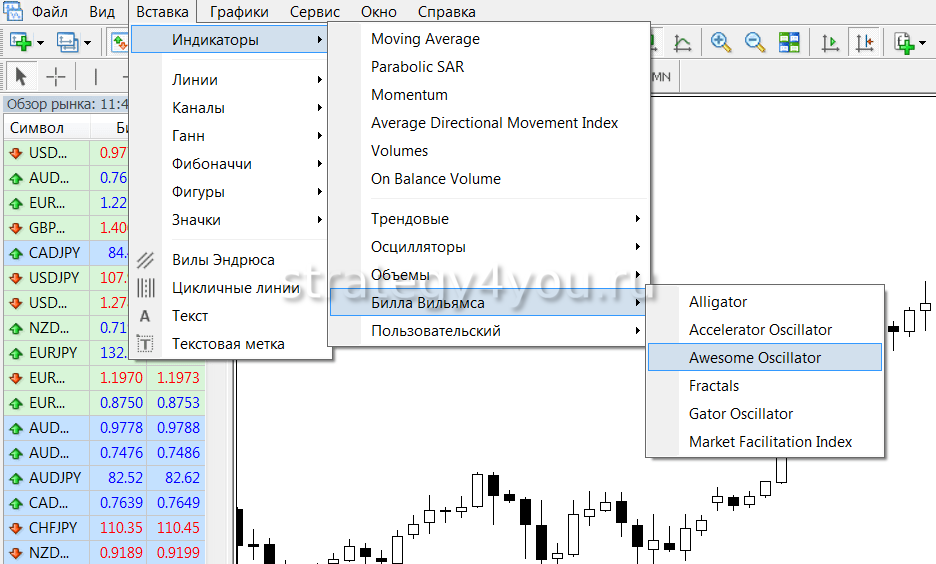This screenshot has height=564, width=936.
Task: Draw a vertical line using toolbar icon
Action: [x=96, y=76]
